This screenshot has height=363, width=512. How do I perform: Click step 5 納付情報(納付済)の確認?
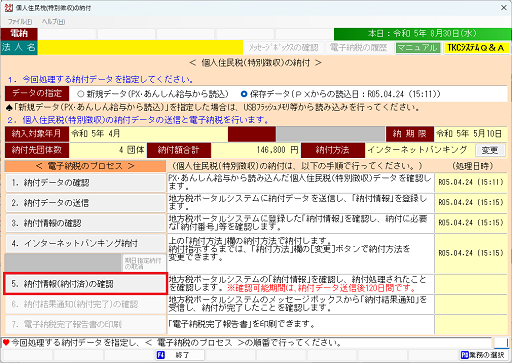(x=86, y=284)
